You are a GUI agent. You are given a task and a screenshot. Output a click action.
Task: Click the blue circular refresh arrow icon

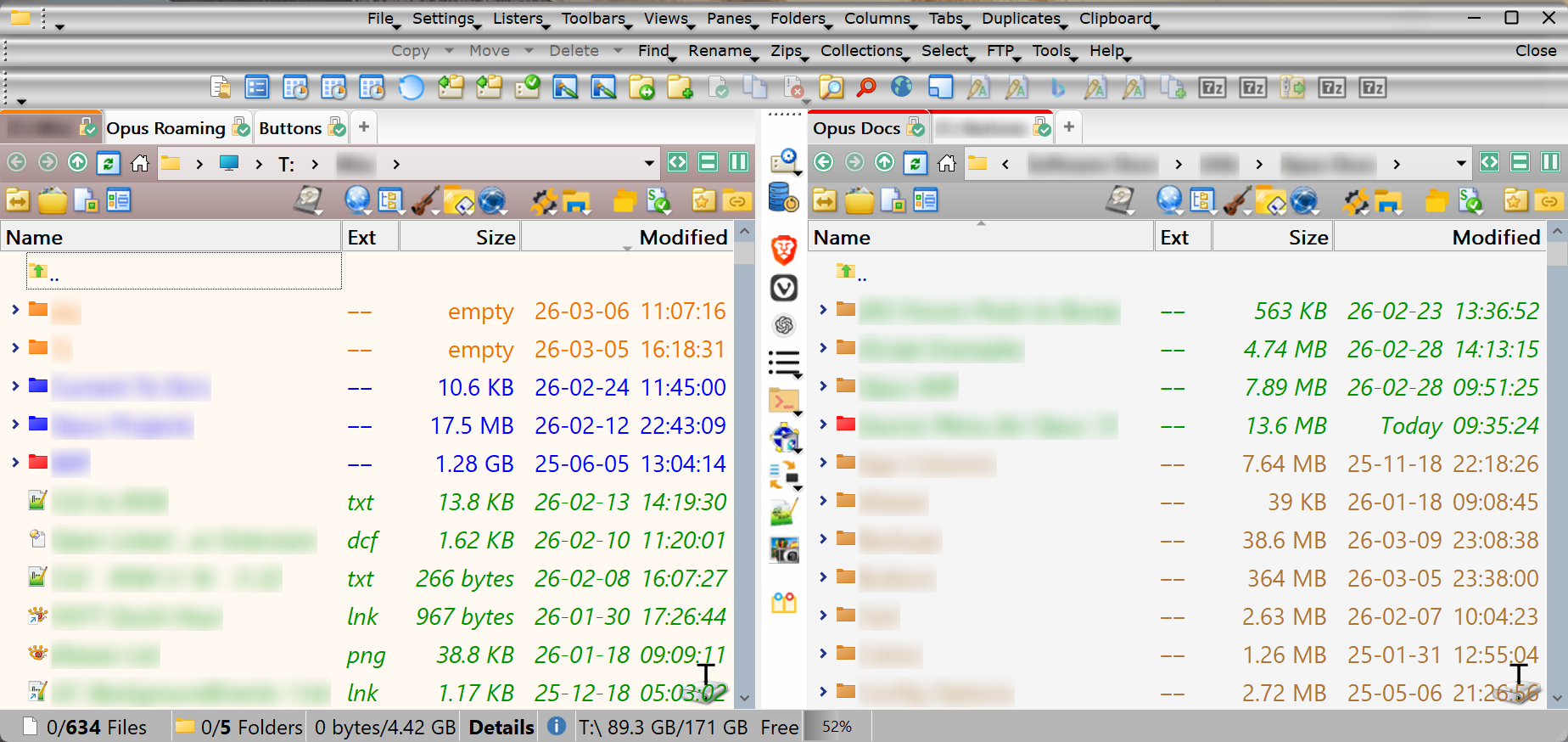click(x=412, y=87)
